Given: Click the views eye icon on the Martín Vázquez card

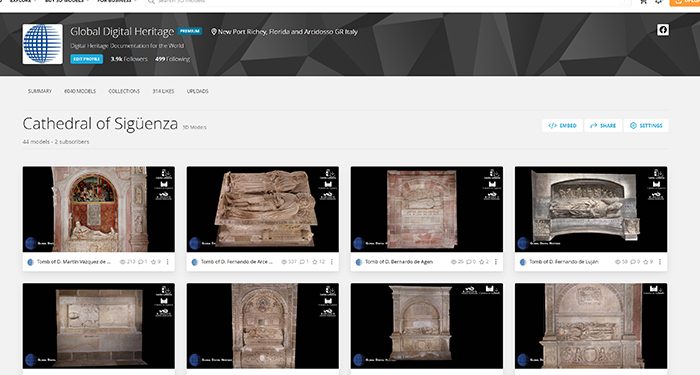Looking at the screenshot, I should (123, 262).
